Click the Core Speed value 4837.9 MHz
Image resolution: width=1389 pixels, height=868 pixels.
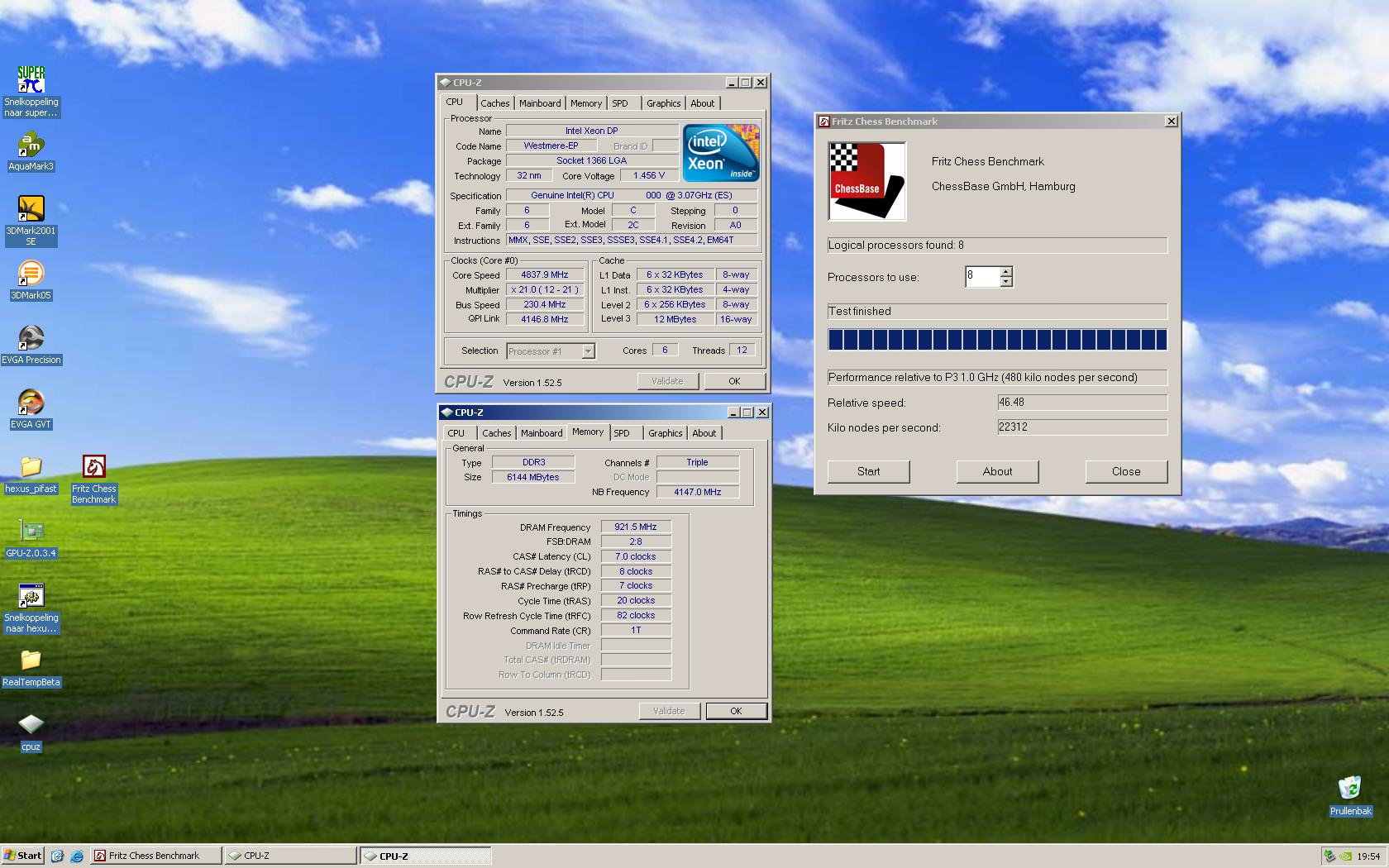coord(544,275)
